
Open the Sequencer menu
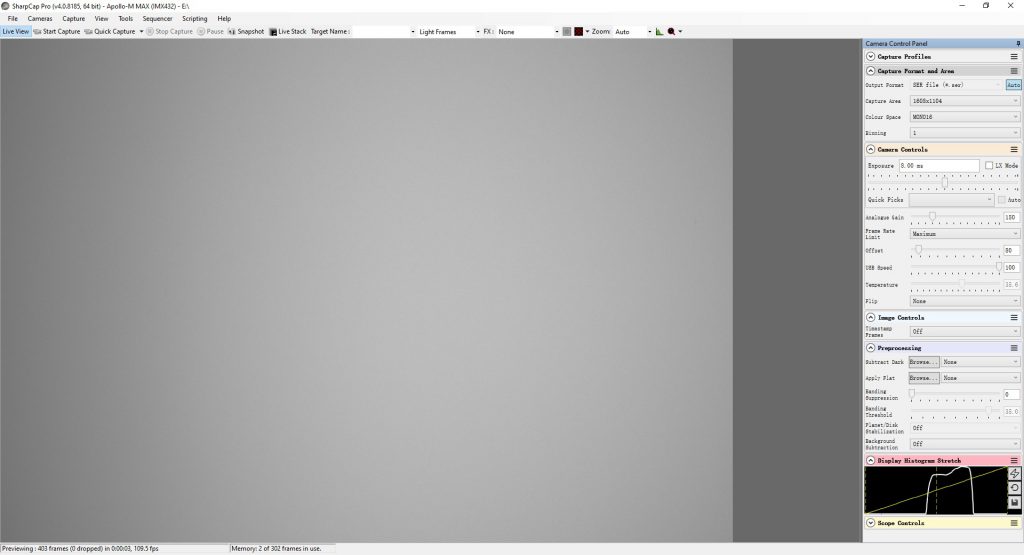pos(157,18)
